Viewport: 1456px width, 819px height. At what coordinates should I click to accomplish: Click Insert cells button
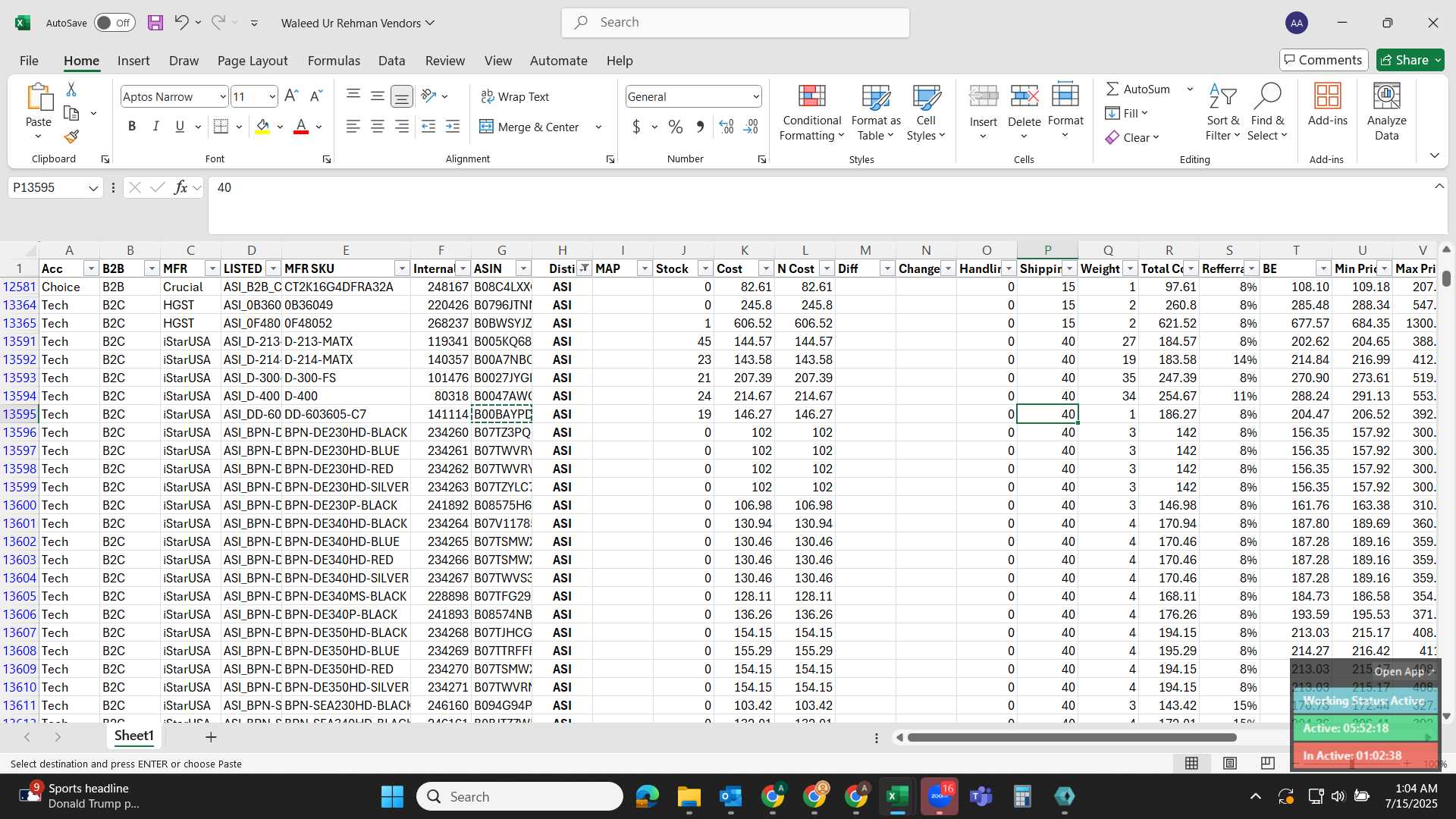pos(984,113)
